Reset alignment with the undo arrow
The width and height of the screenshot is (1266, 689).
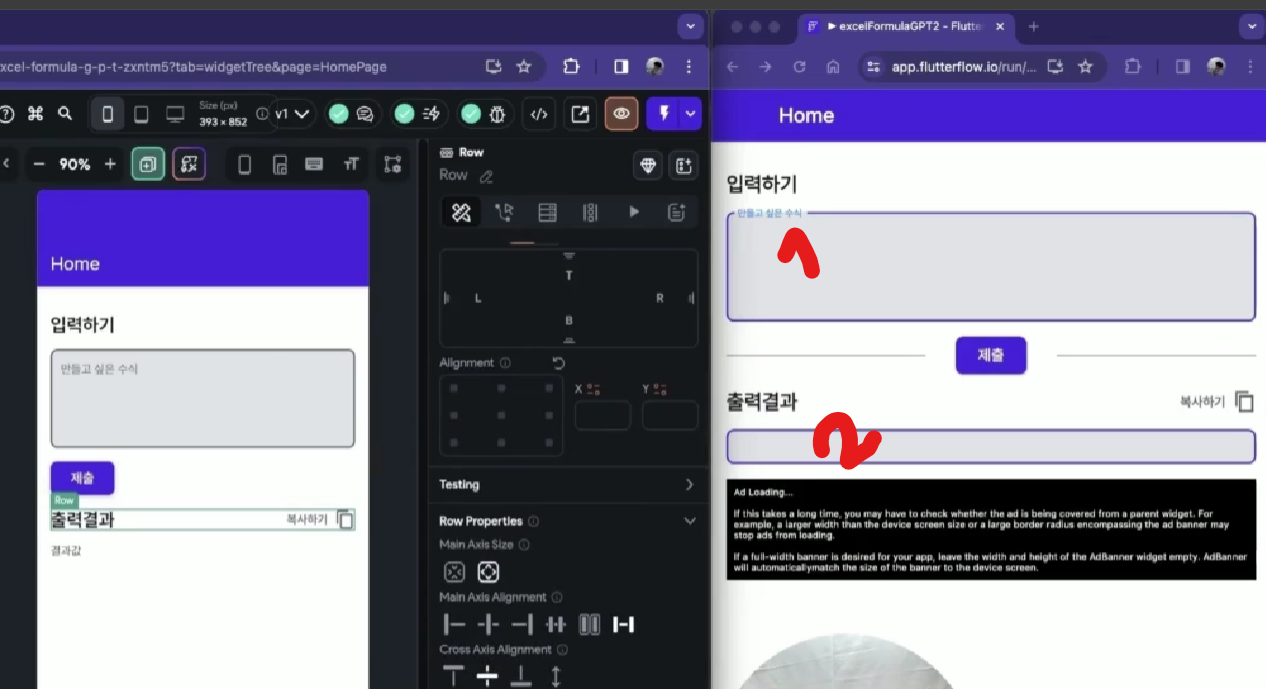coord(559,363)
